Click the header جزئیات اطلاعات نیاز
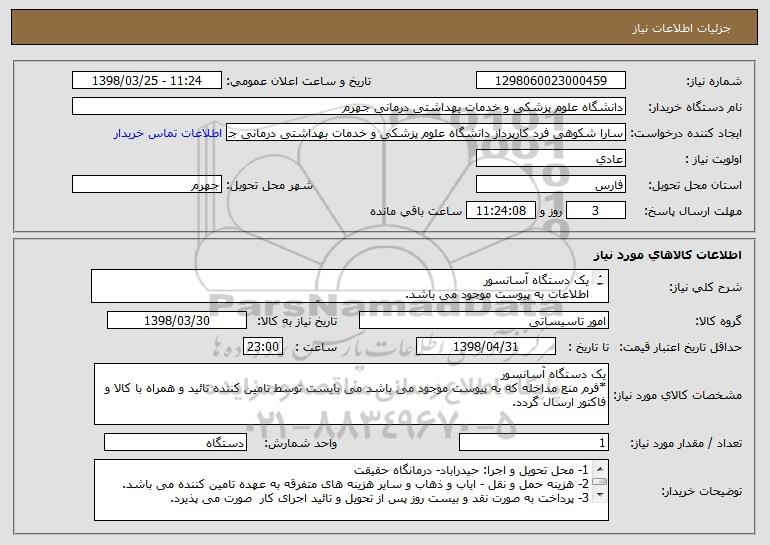Viewport: 770px width, 545px height. click(x=681, y=28)
